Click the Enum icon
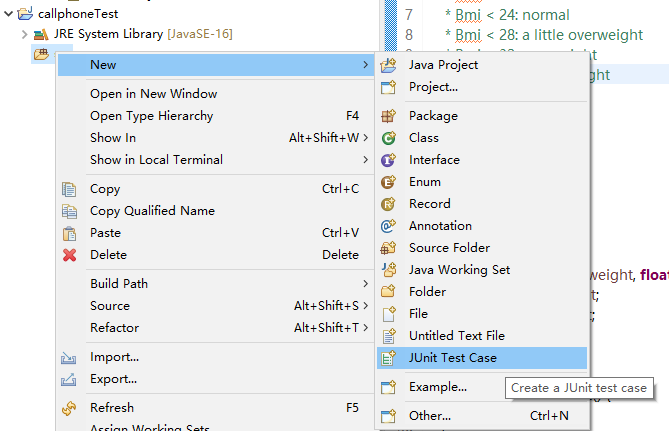The image size is (669, 431). tap(388, 182)
